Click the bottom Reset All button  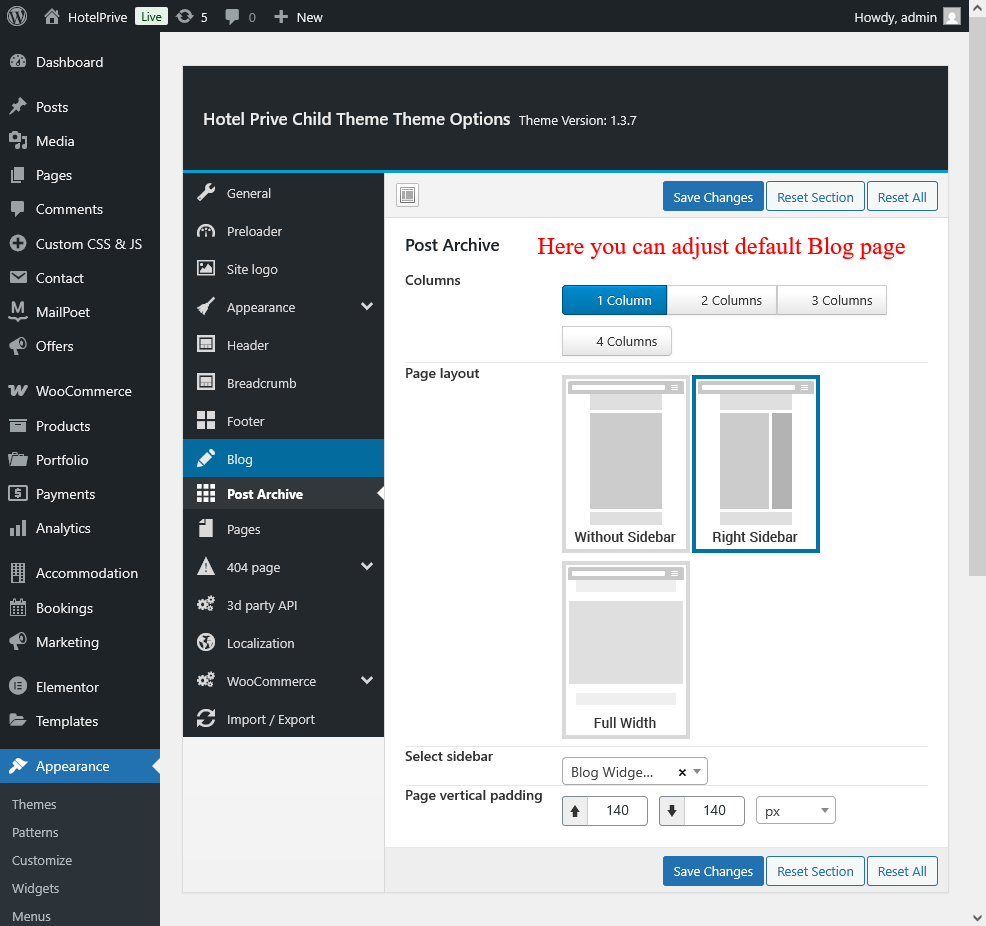pos(902,871)
